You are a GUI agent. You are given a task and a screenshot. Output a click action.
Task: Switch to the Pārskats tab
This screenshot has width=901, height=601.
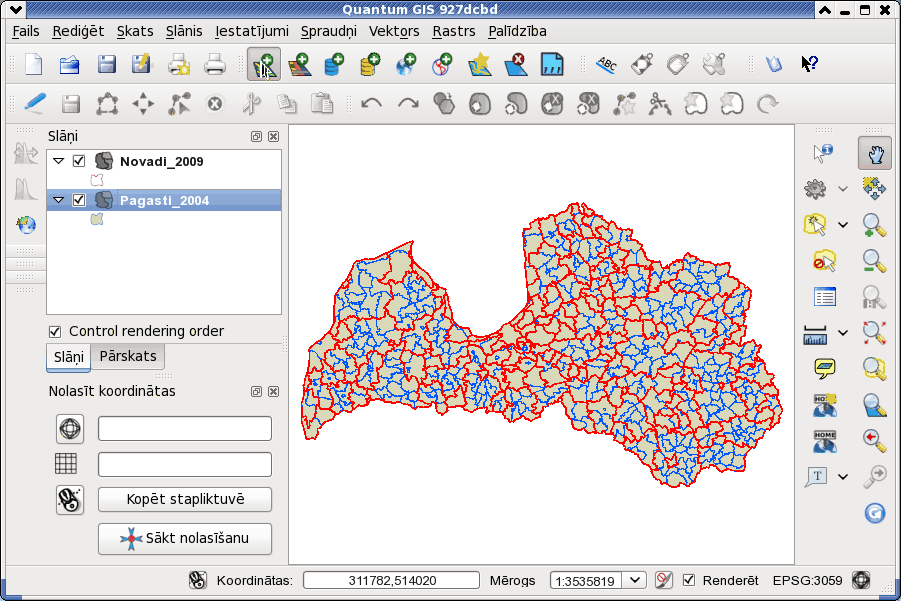(x=128, y=356)
